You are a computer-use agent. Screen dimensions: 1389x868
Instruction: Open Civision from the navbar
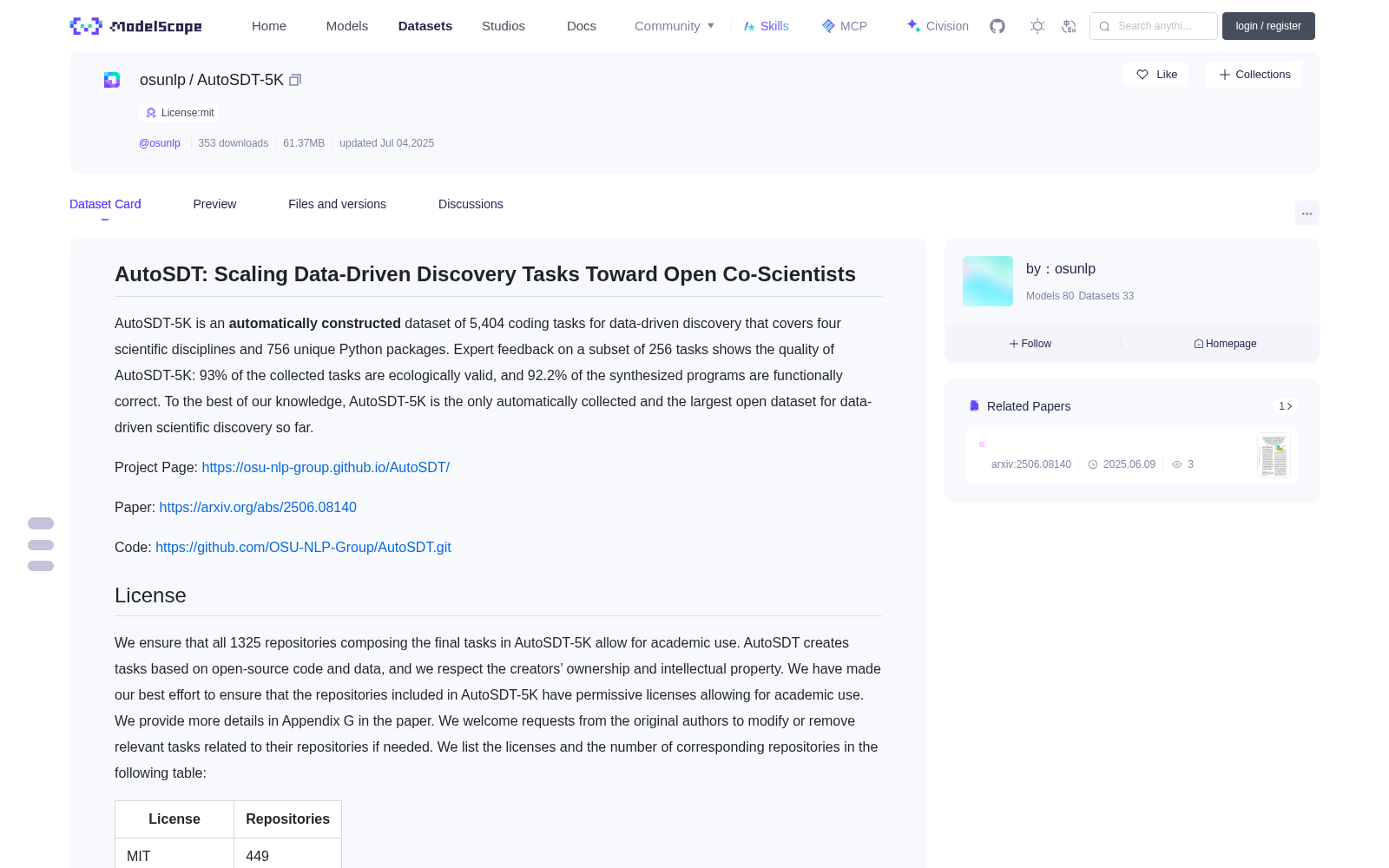[x=938, y=26]
